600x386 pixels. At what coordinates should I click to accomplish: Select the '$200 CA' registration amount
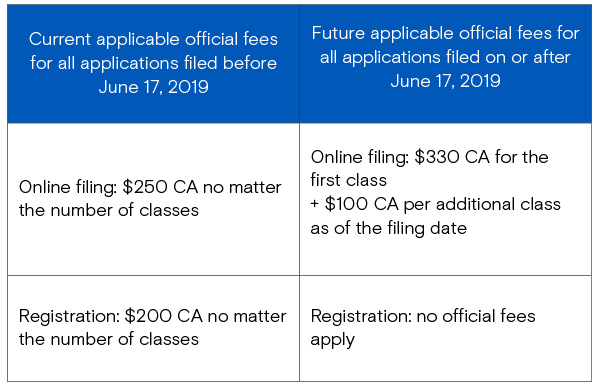coord(164,316)
